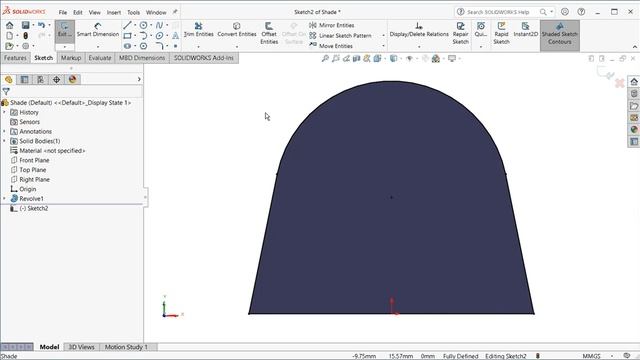
Task: Click the Rebuild traffic light icon
Action: 25,36
